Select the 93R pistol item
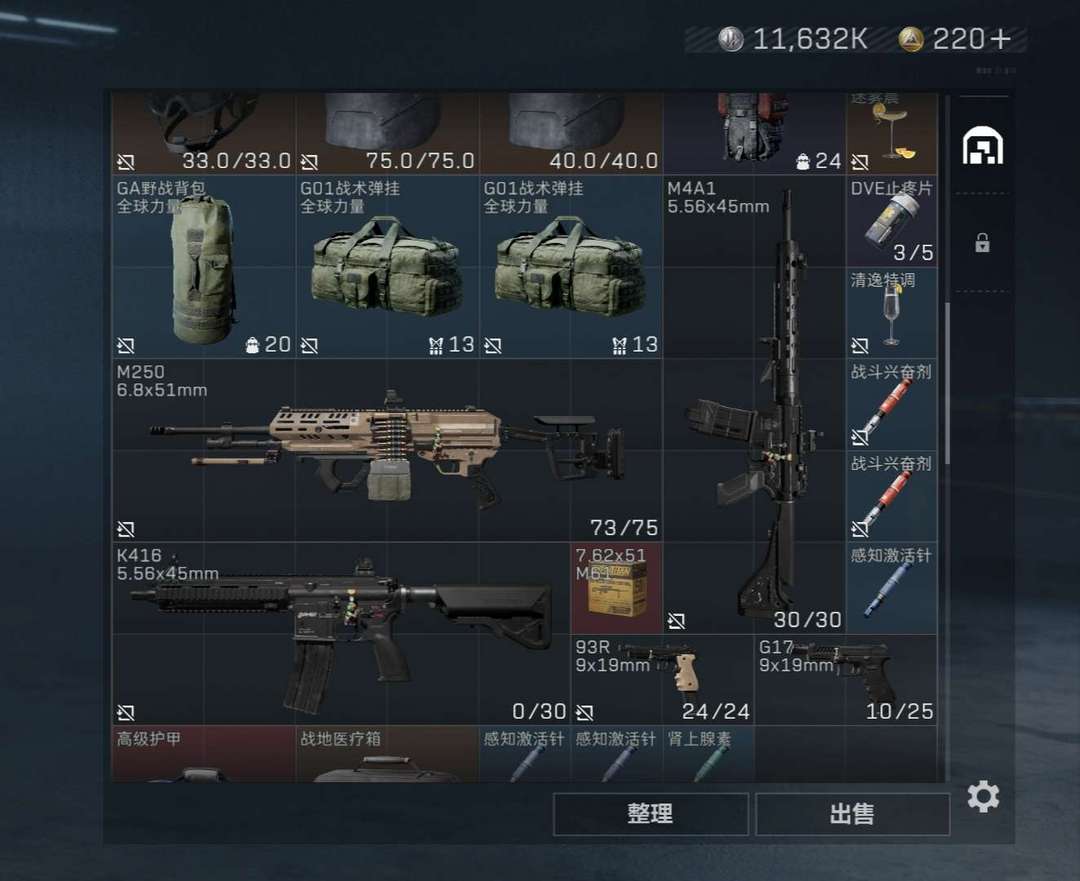This screenshot has height=881, width=1080. click(662, 679)
